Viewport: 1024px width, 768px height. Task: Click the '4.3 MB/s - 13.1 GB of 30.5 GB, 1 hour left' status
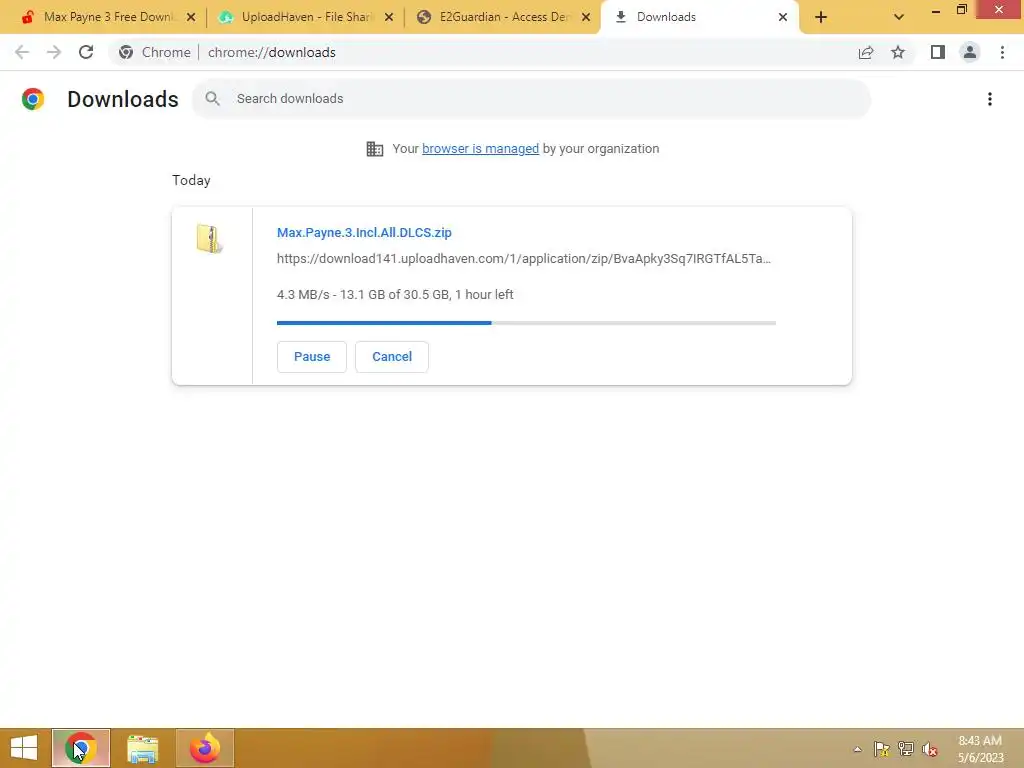click(395, 295)
